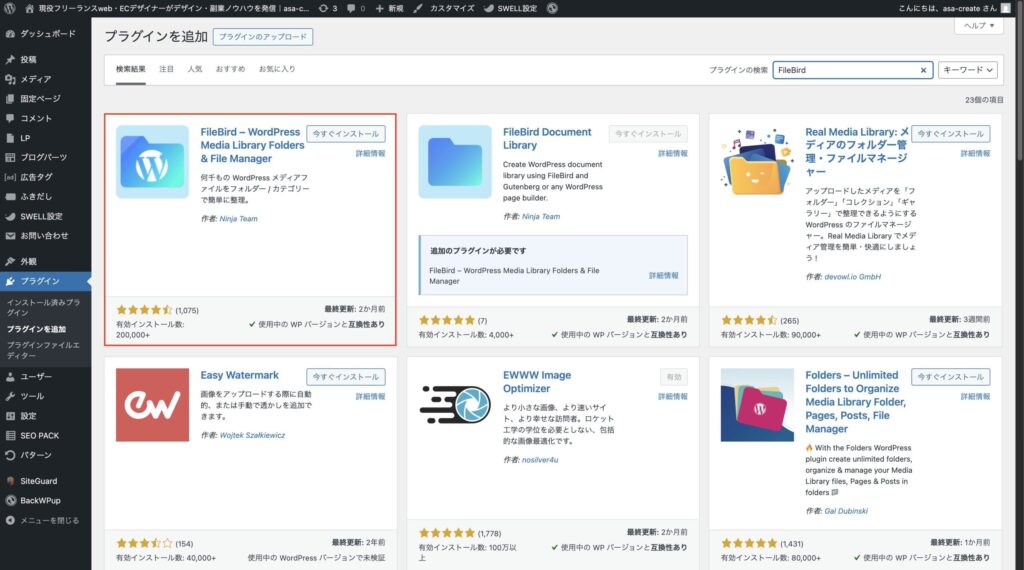Switch to the 人気 tab
The image size is (1024, 570).
coord(195,69)
